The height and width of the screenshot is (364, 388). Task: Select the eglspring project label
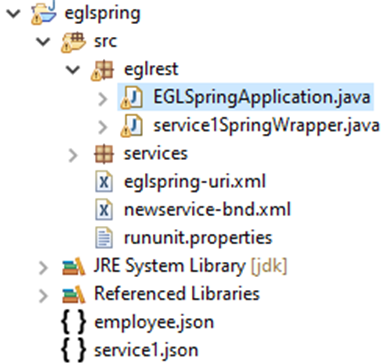click(102, 14)
